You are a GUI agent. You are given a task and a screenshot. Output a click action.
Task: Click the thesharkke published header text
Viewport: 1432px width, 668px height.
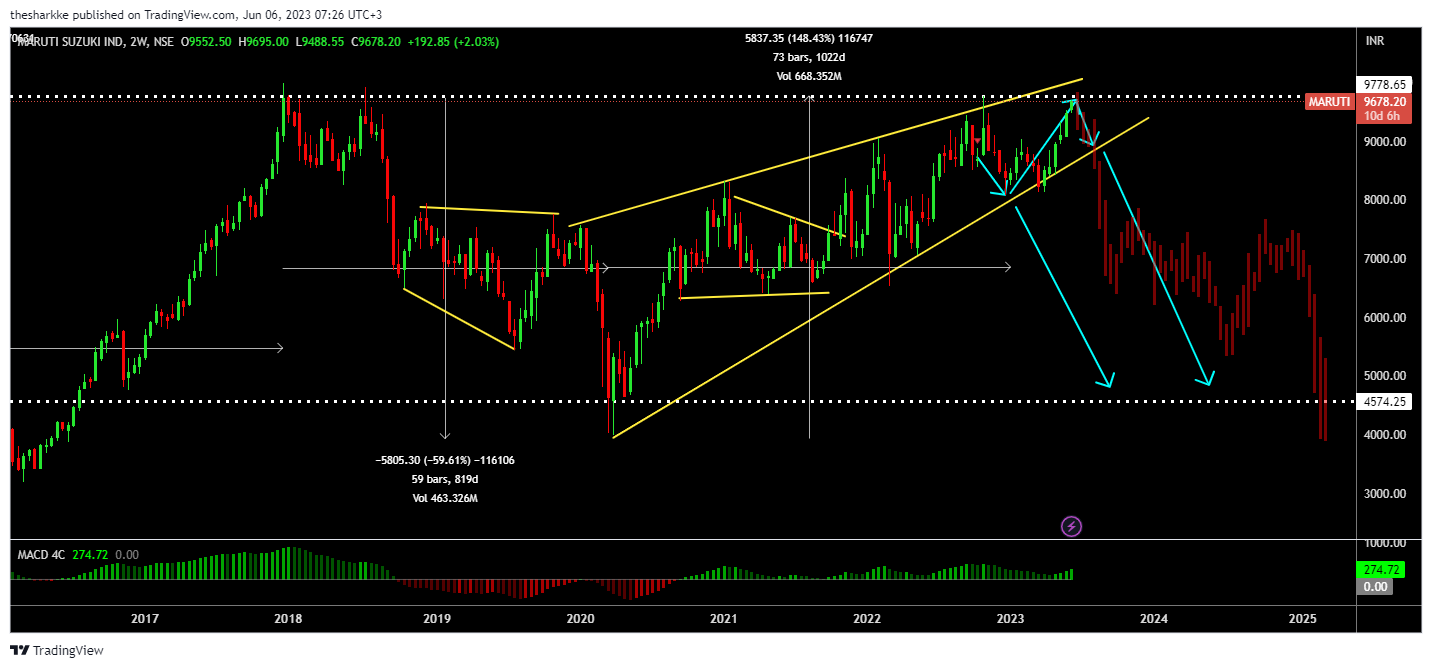click(196, 15)
